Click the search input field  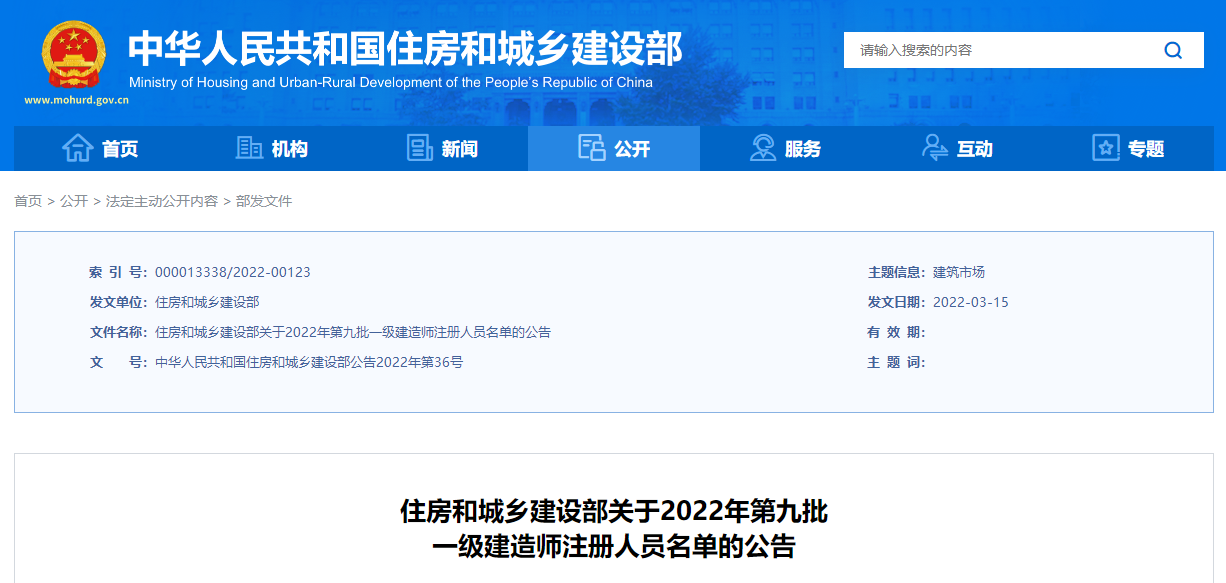[1000, 50]
